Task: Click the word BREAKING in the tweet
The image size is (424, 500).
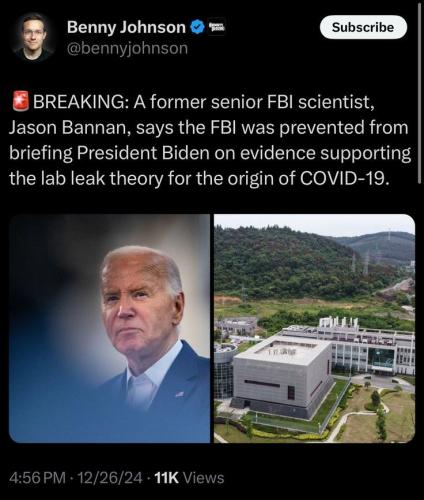Action: click(x=79, y=102)
